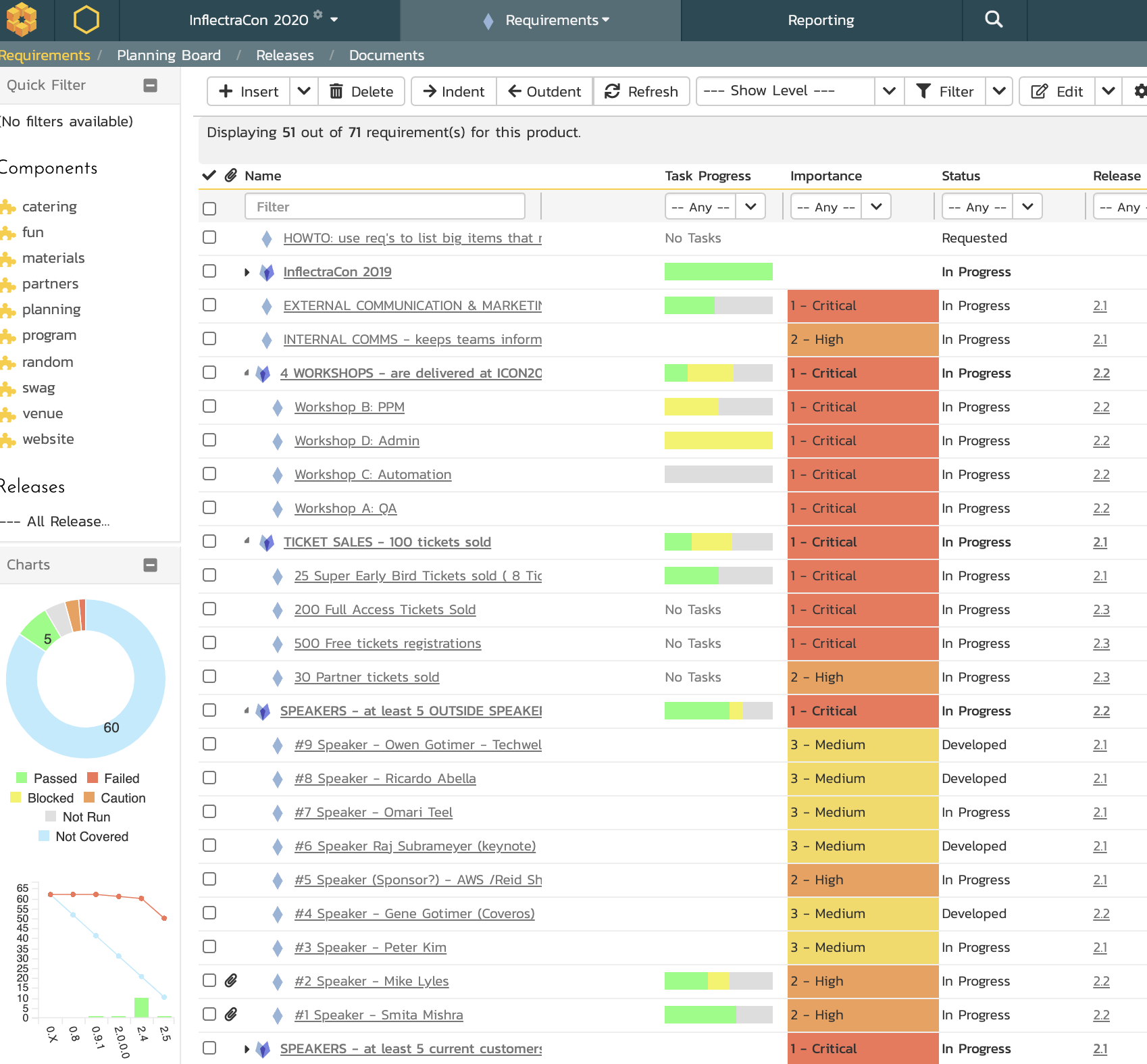Open the hexagon workspace icon
Screen dimensions: 1147x1064
(x=86, y=20)
